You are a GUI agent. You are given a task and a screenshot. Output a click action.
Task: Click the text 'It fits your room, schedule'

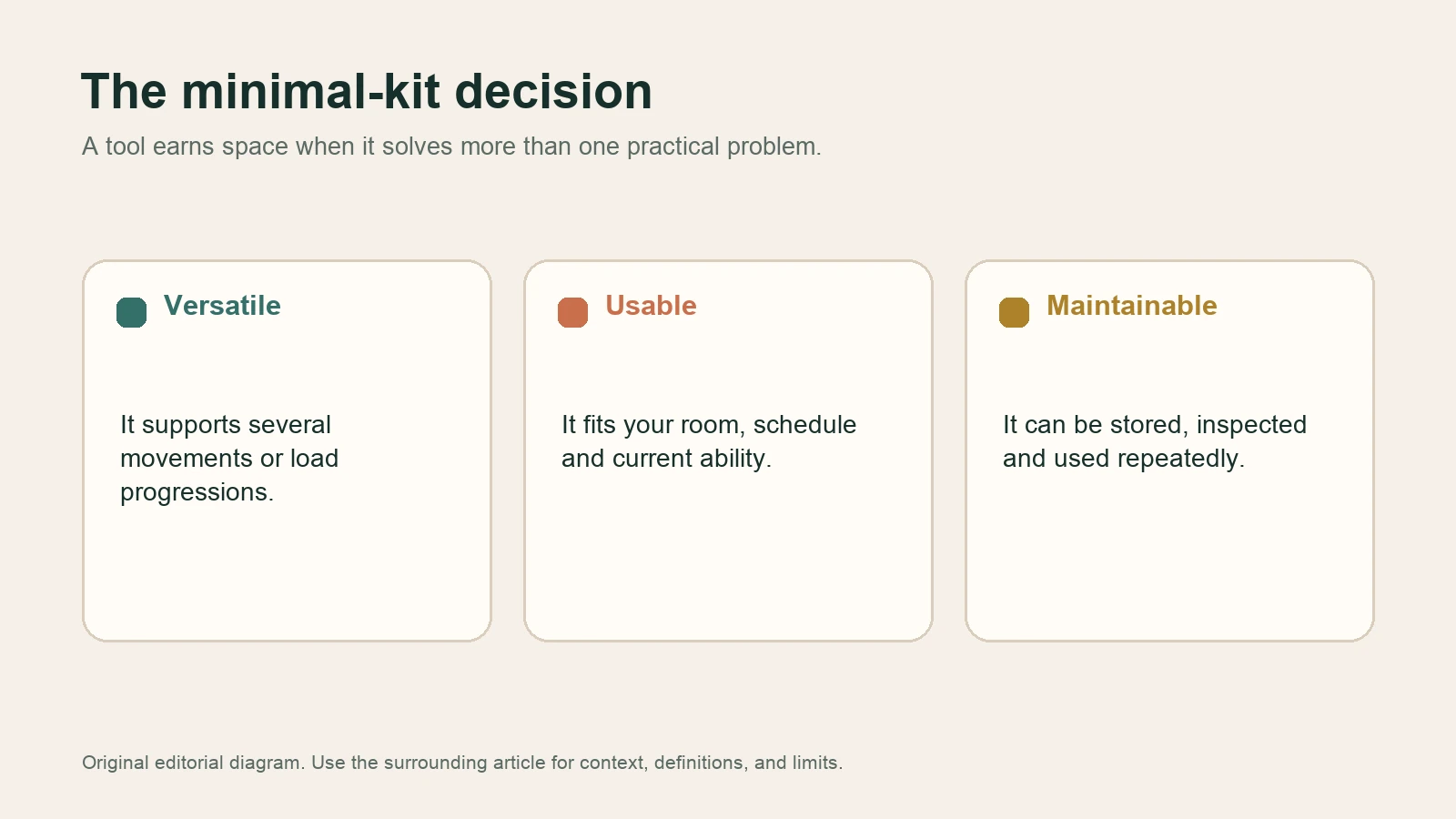(709, 425)
